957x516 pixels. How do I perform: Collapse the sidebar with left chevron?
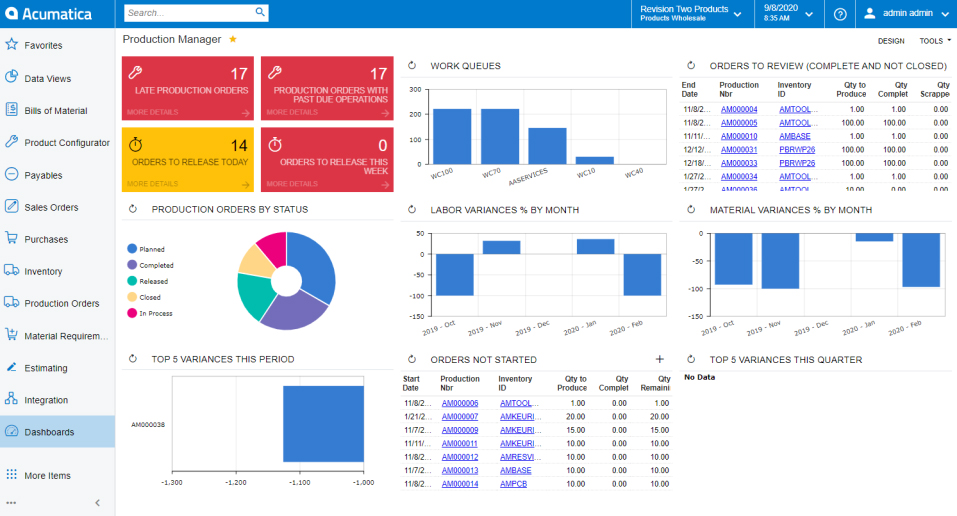(x=98, y=503)
